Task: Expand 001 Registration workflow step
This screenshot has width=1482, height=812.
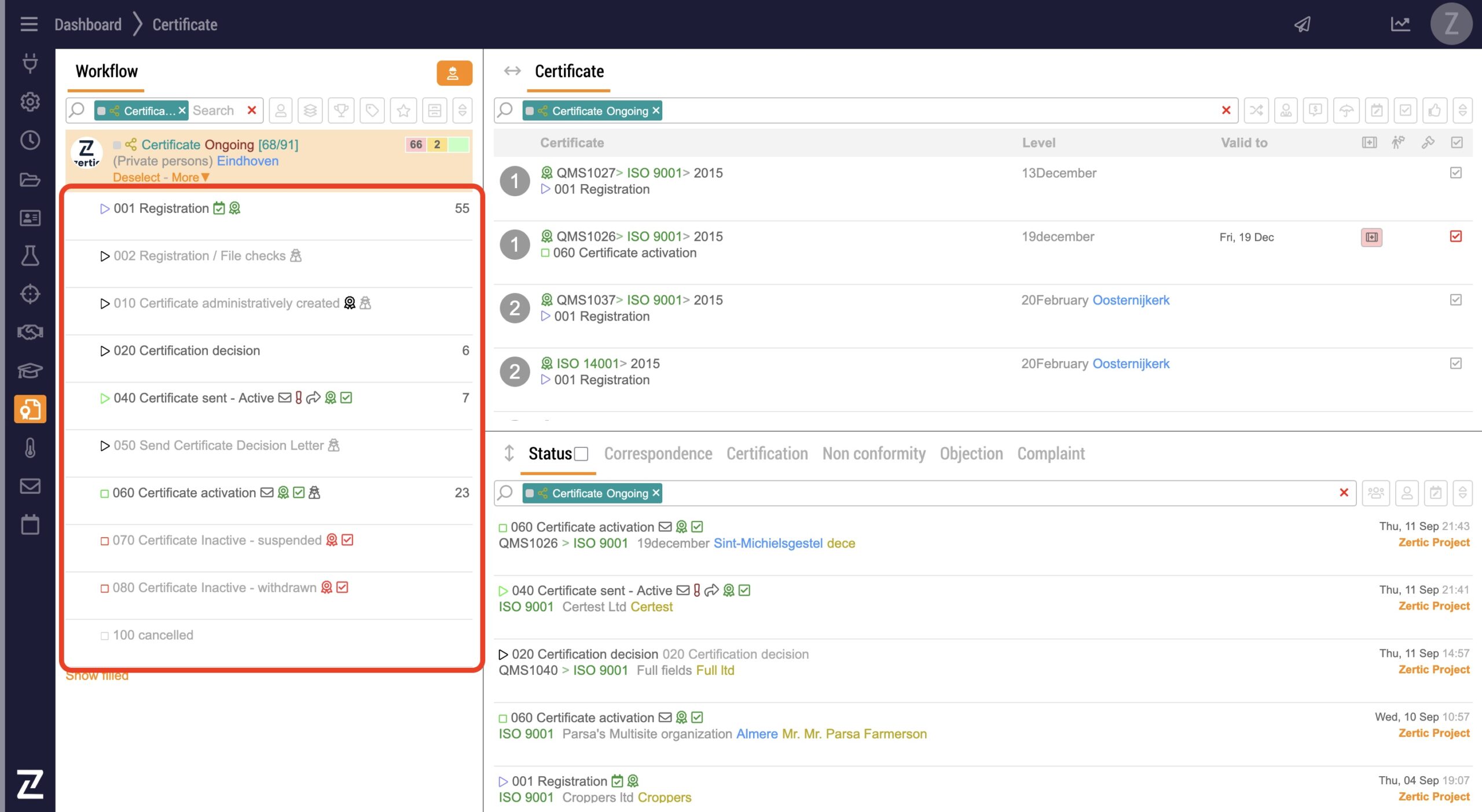Action: [105, 208]
